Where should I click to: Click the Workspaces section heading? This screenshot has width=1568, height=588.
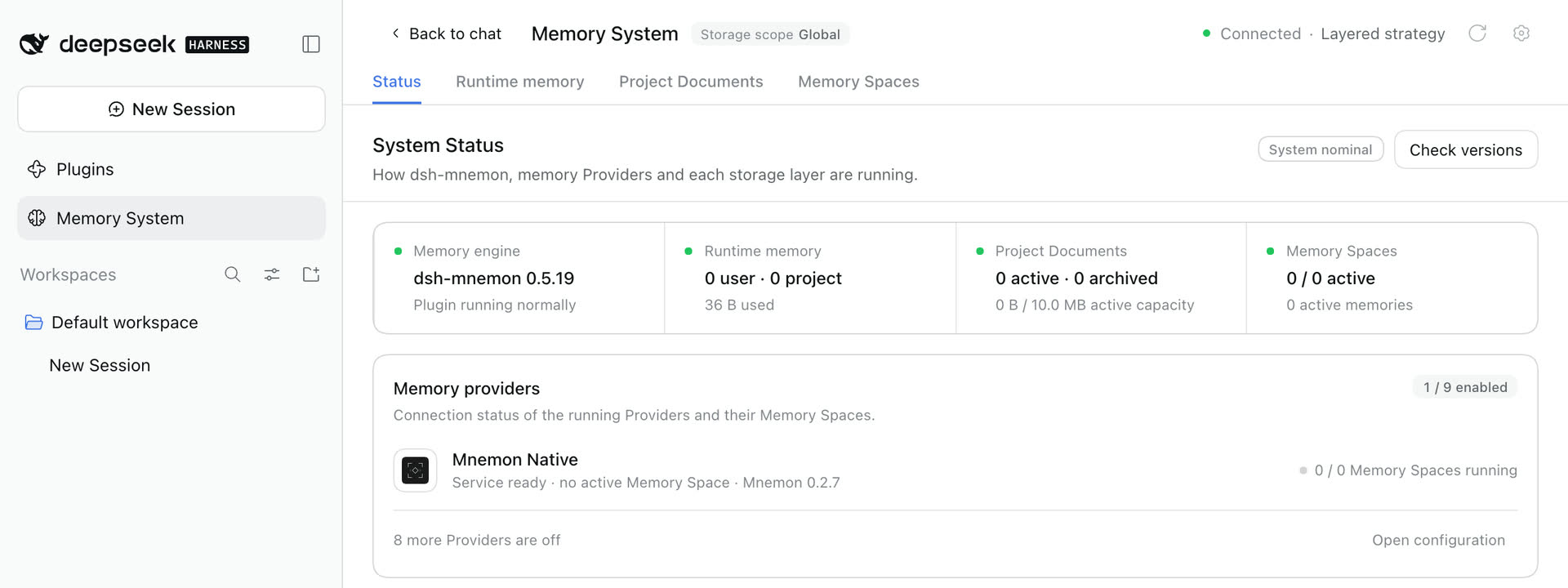[x=69, y=274]
